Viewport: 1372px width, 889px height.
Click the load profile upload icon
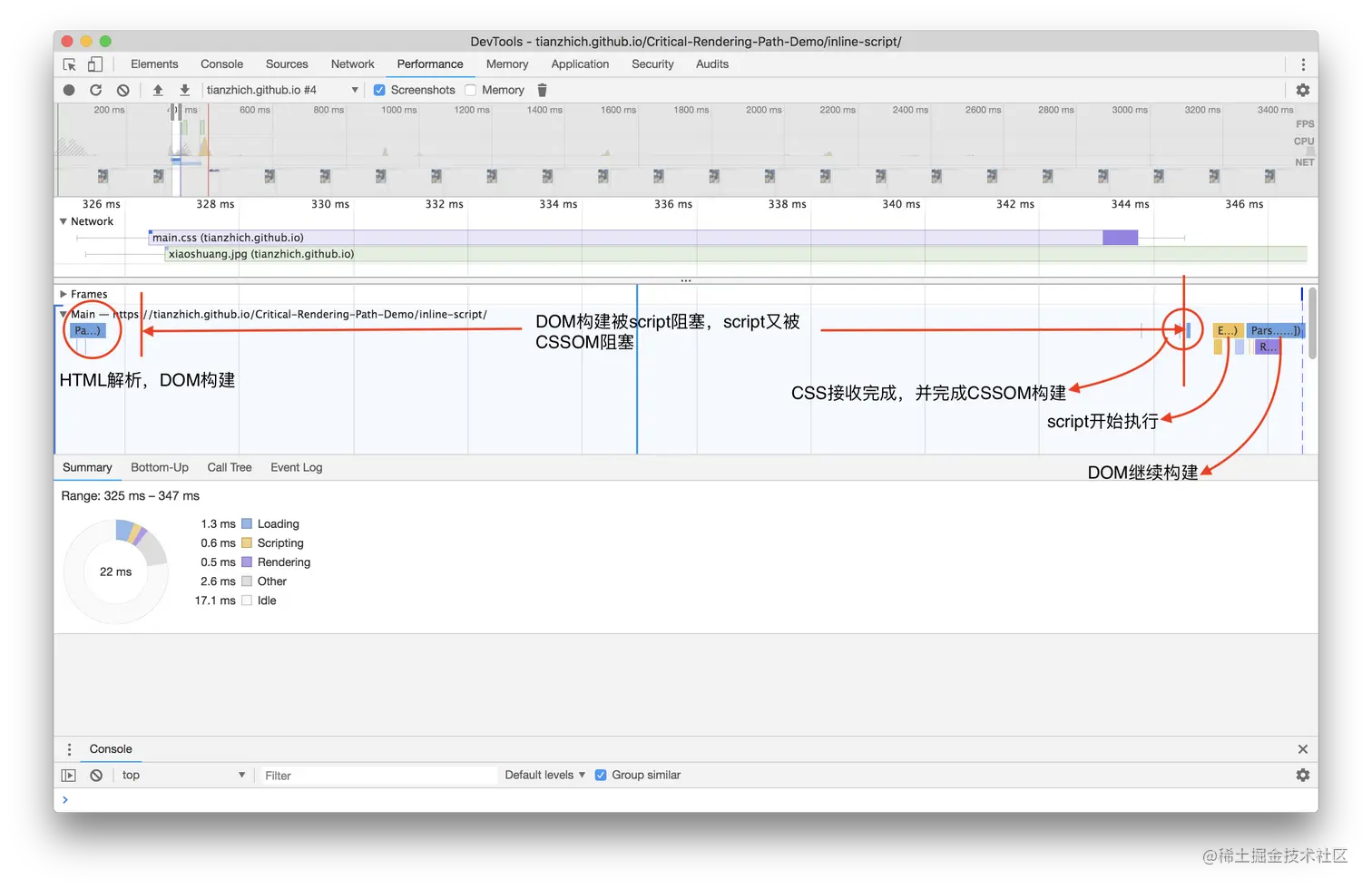tap(158, 90)
